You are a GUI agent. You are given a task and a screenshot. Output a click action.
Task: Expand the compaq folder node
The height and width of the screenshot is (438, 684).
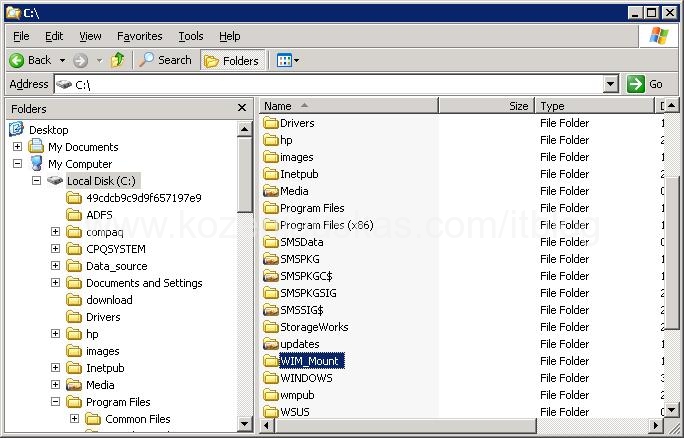tap(55, 232)
